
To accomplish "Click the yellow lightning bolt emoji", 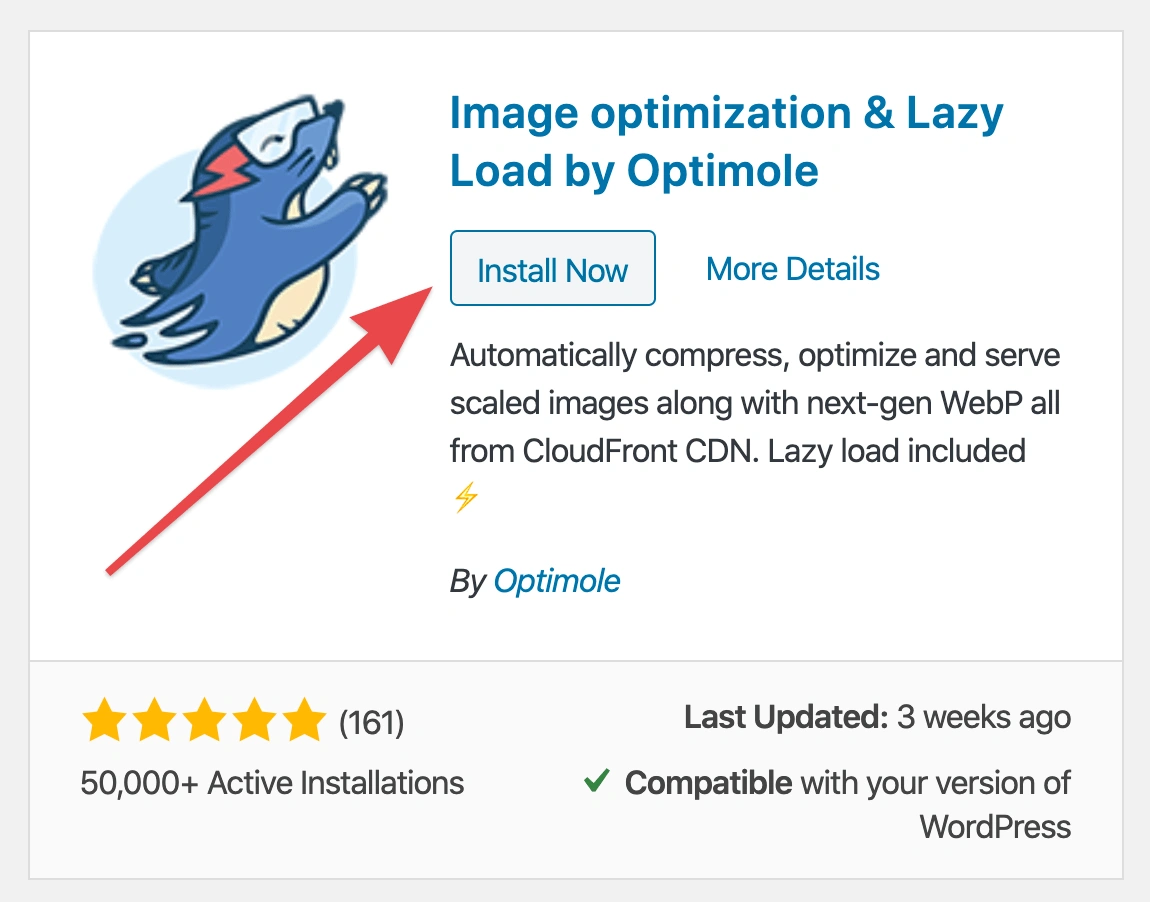I will [x=466, y=497].
